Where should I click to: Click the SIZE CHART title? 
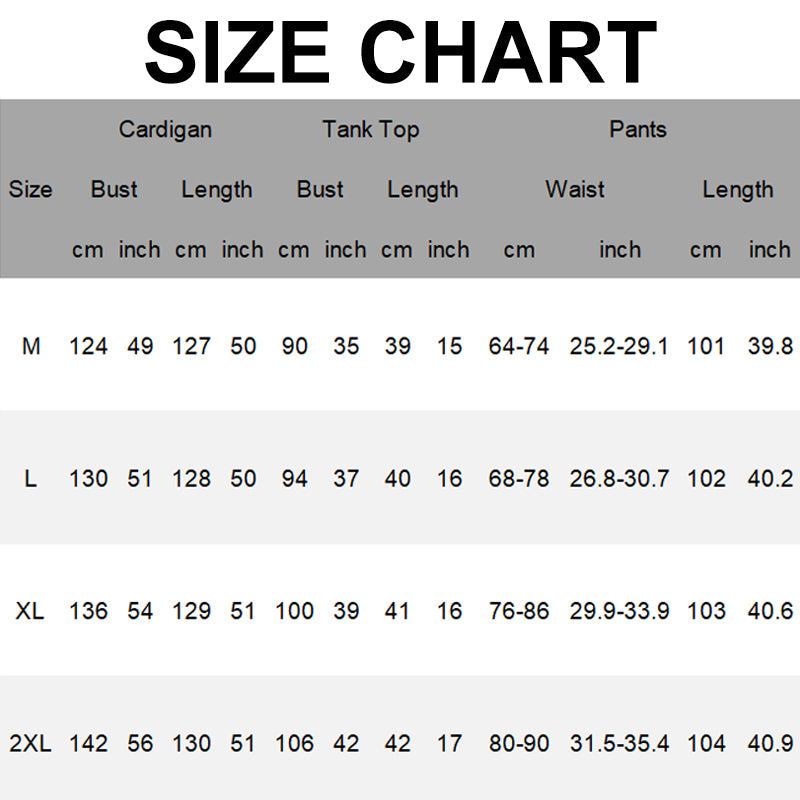pos(400,50)
